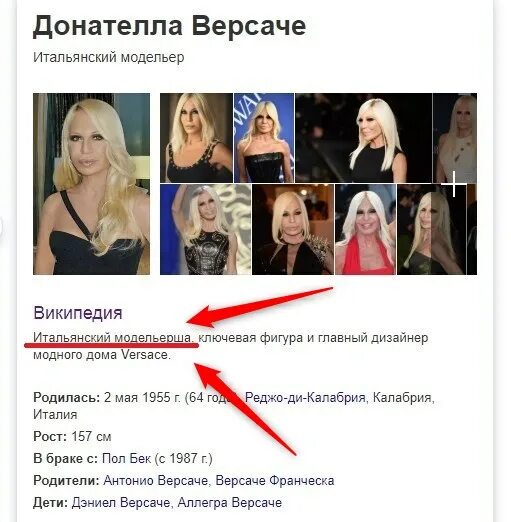511x522 pixels.
Task: Click the Калабрия region link
Action: [402, 397]
